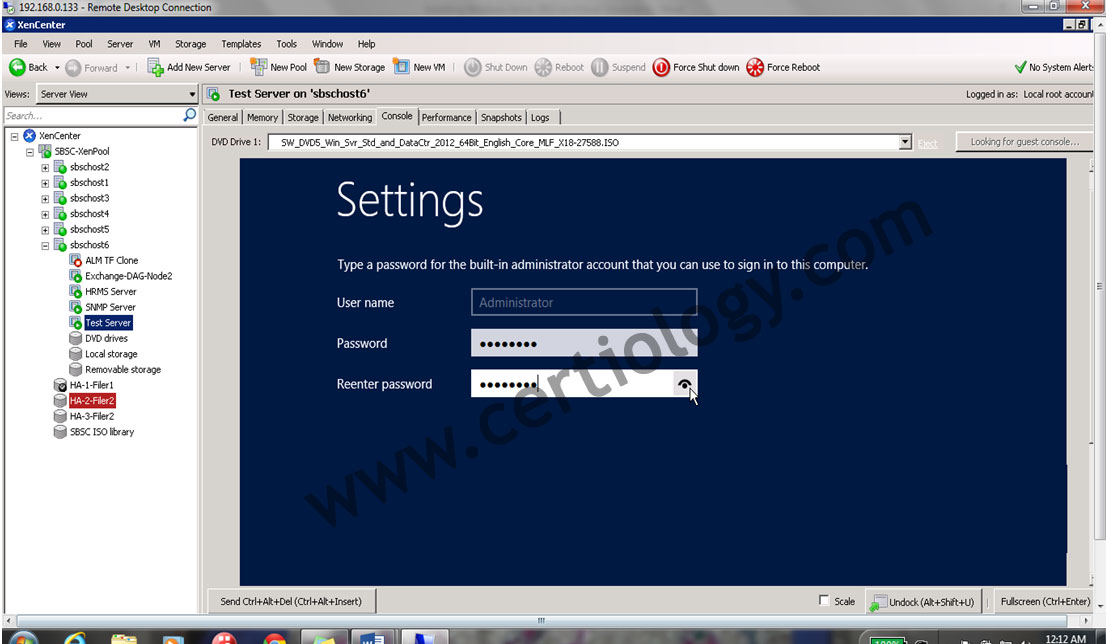Viewport: 1106px width, 644px height.
Task: Click the green Back arrow icon
Action: 17,67
